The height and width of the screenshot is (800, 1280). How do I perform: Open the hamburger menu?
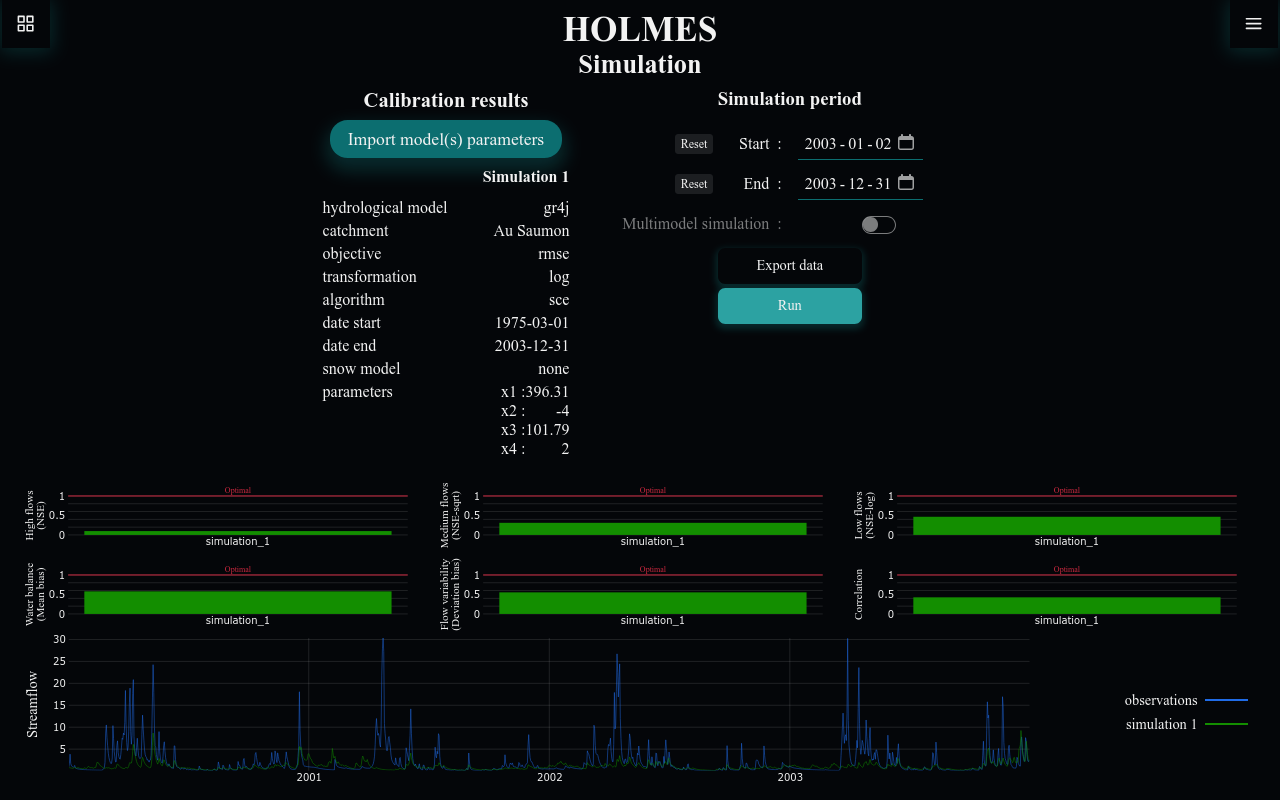pyautogui.click(x=1253, y=23)
